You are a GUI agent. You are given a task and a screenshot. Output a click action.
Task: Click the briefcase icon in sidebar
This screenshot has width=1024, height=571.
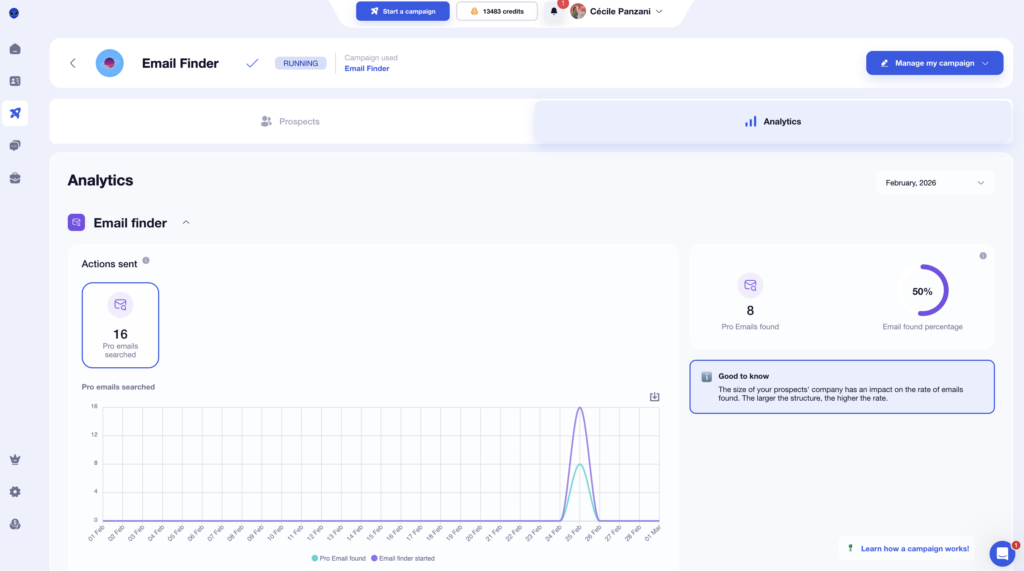point(15,178)
